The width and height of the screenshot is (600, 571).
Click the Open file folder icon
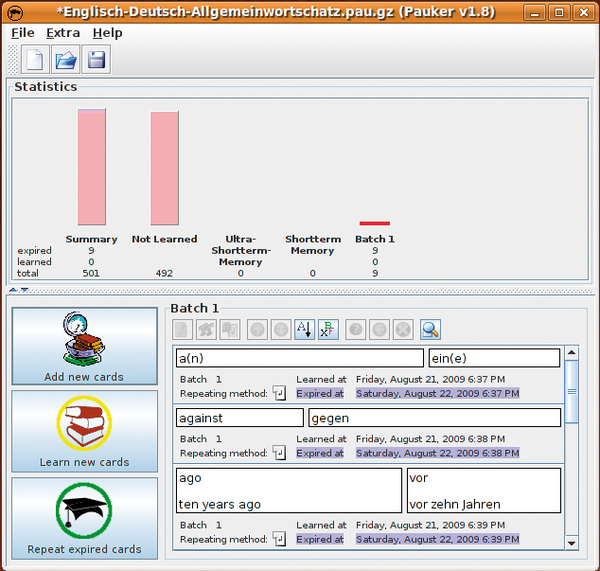tap(66, 59)
